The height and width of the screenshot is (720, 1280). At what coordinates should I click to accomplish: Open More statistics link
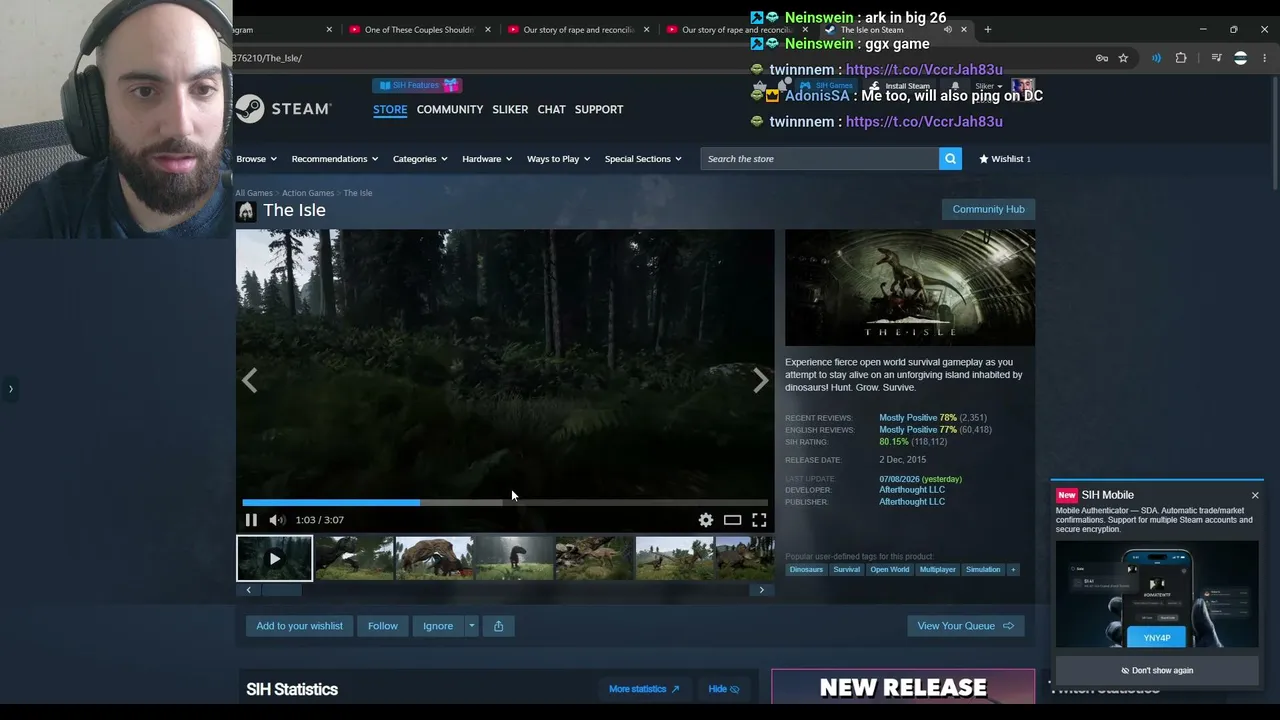coord(644,689)
